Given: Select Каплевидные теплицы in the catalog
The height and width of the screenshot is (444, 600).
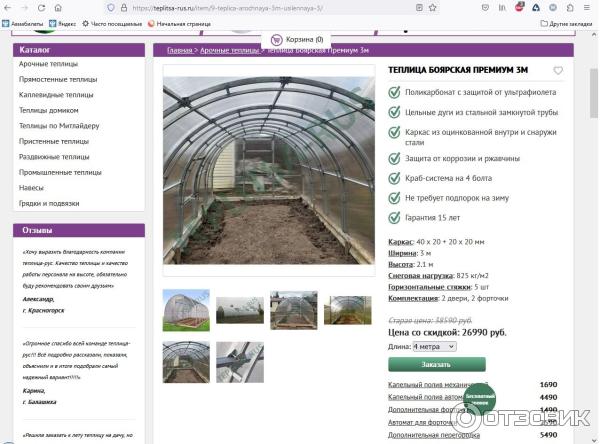Looking at the screenshot, I should [56, 95].
